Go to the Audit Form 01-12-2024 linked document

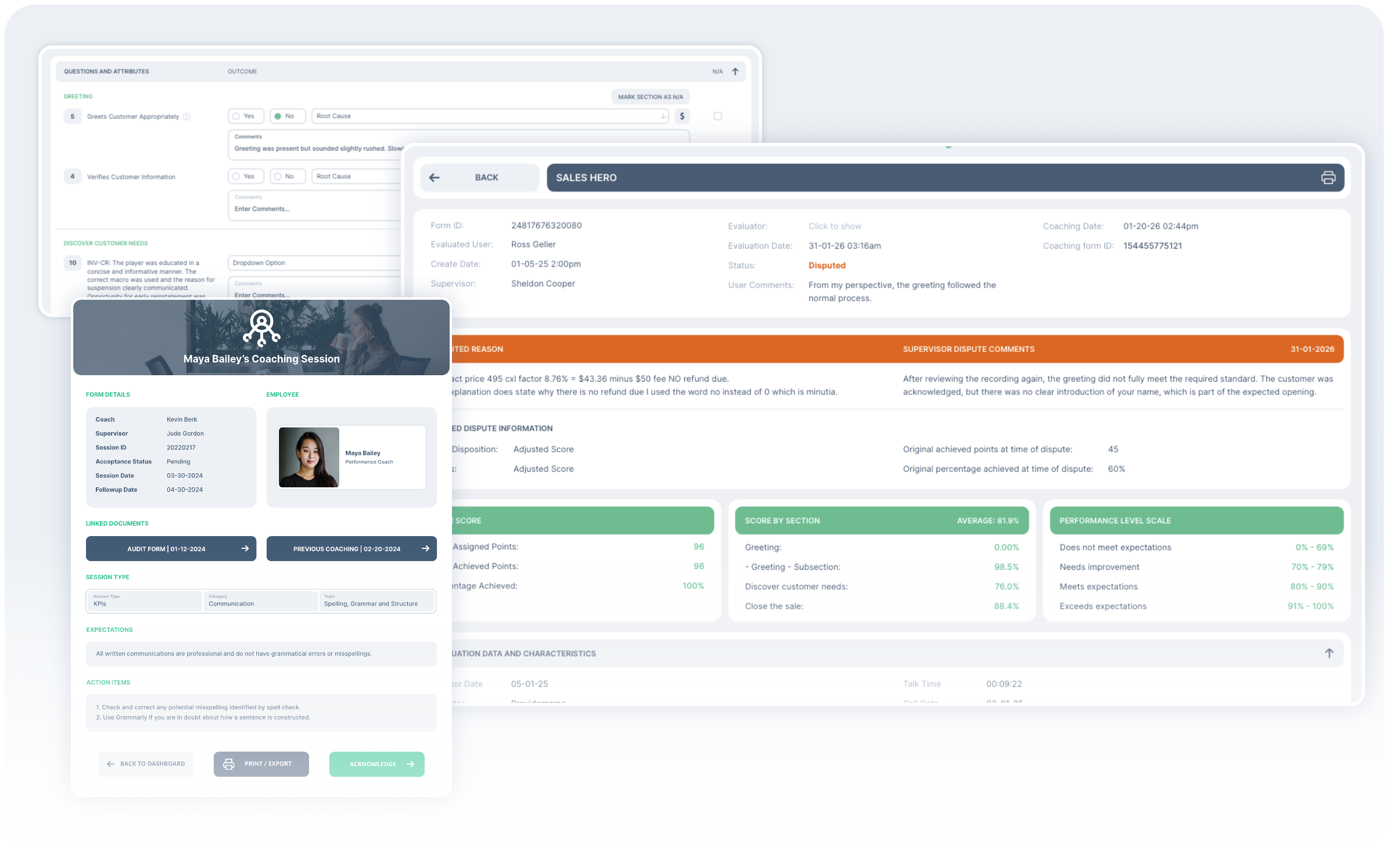click(171, 548)
